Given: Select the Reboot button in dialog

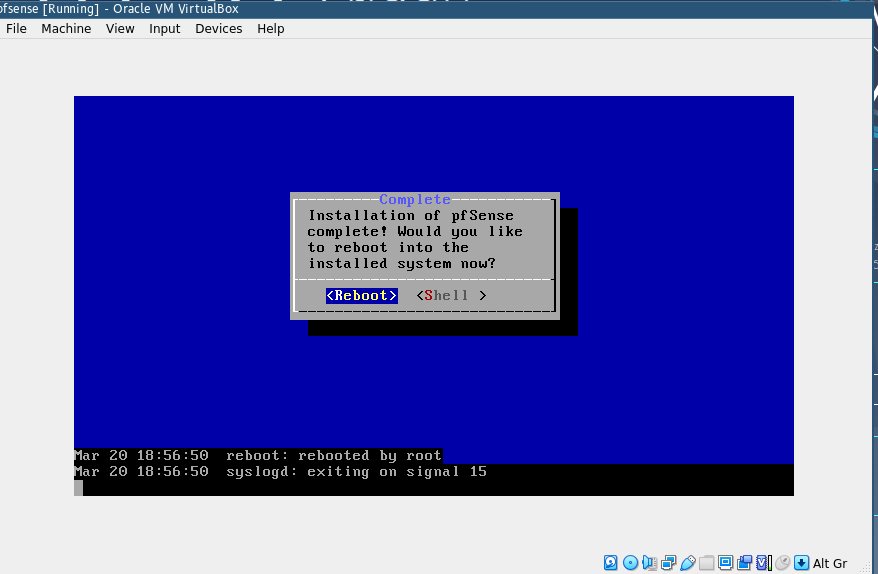Looking at the screenshot, I should [x=362, y=296].
